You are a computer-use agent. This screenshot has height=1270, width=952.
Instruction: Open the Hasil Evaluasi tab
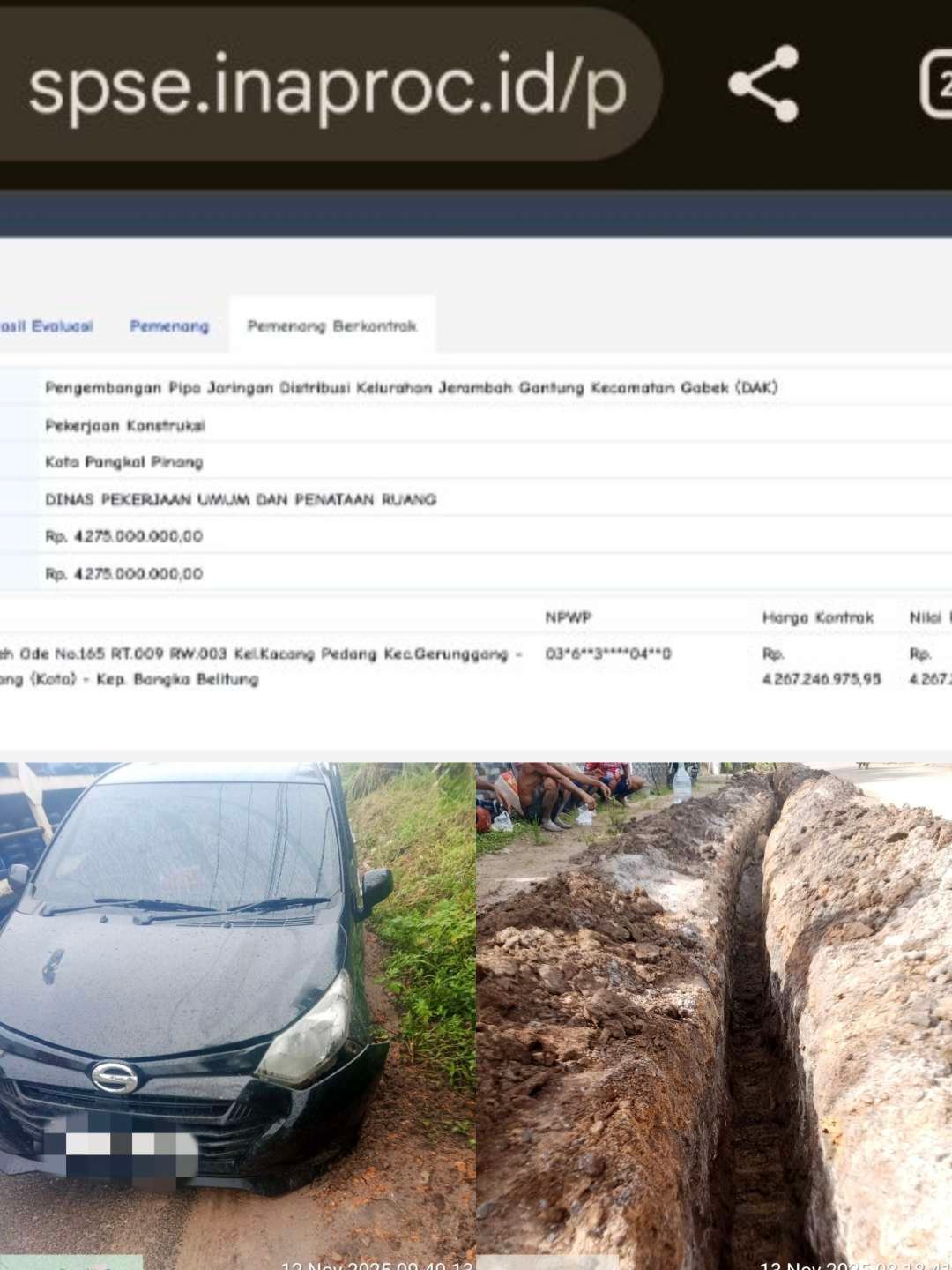(x=46, y=326)
